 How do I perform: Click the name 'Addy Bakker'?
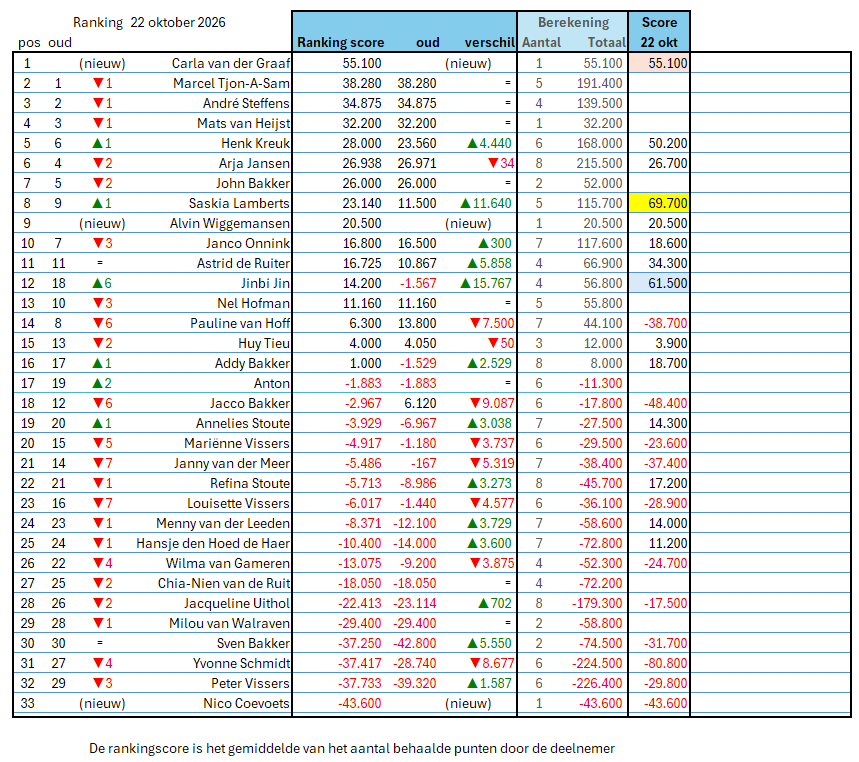coord(252,363)
